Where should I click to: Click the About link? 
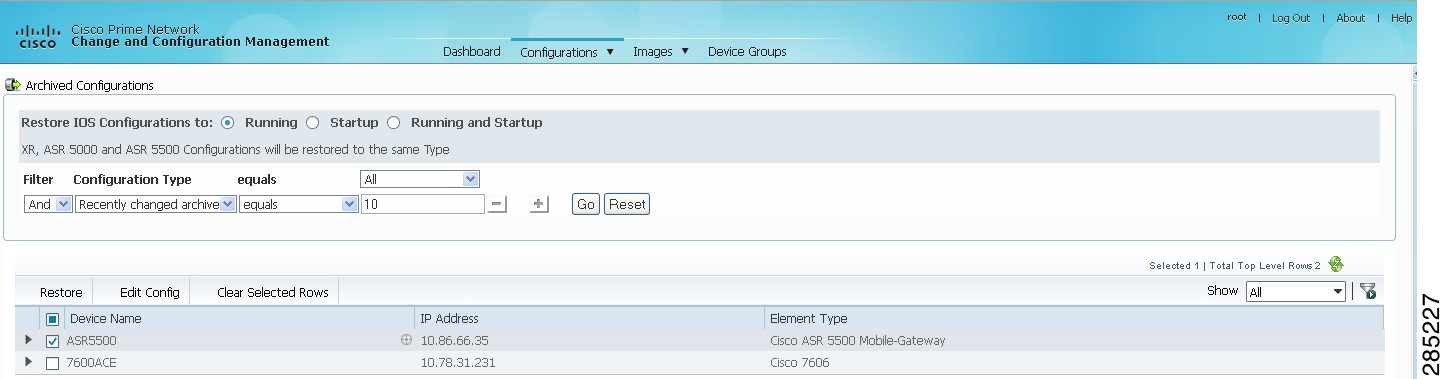point(1350,18)
